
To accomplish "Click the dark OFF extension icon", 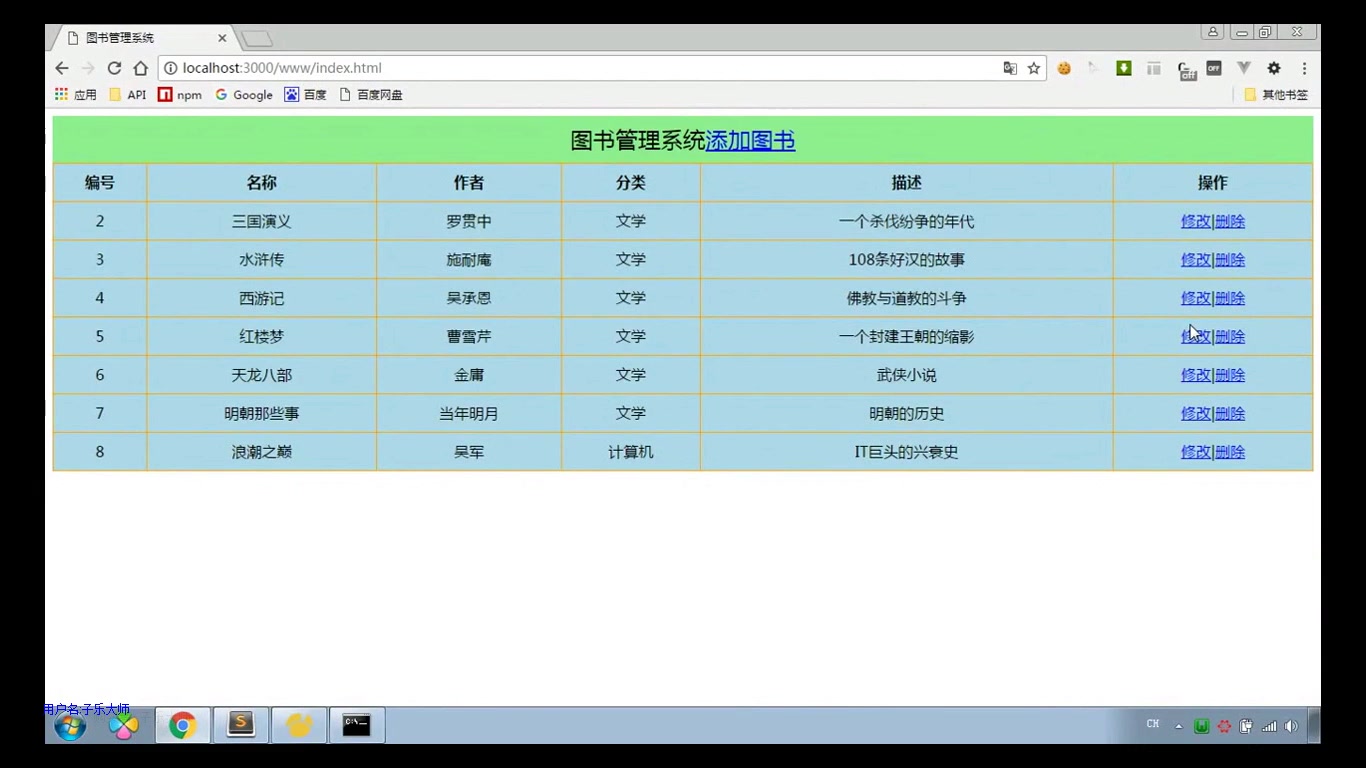I will tap(1214, 68).
